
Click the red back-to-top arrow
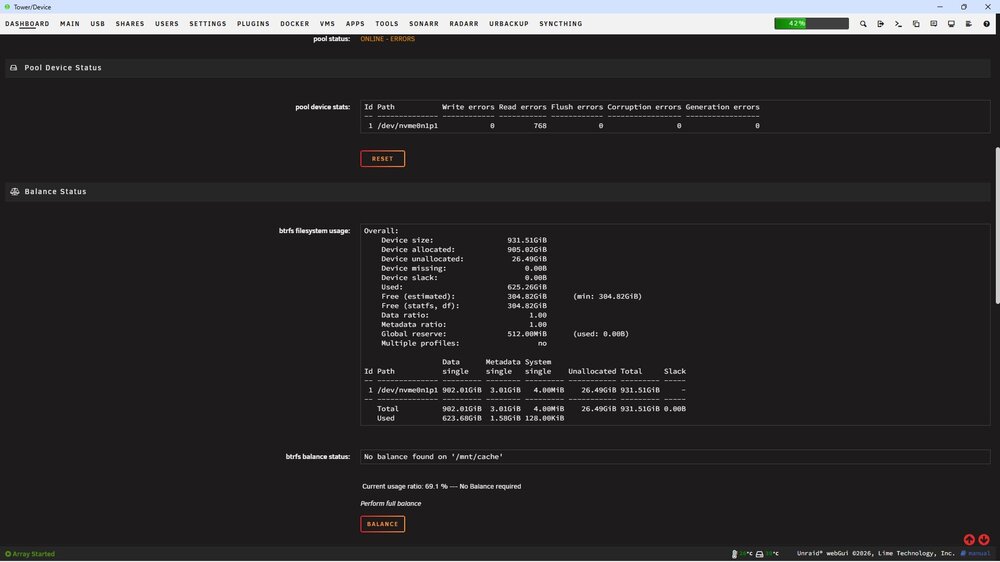[x=969, y=540]
